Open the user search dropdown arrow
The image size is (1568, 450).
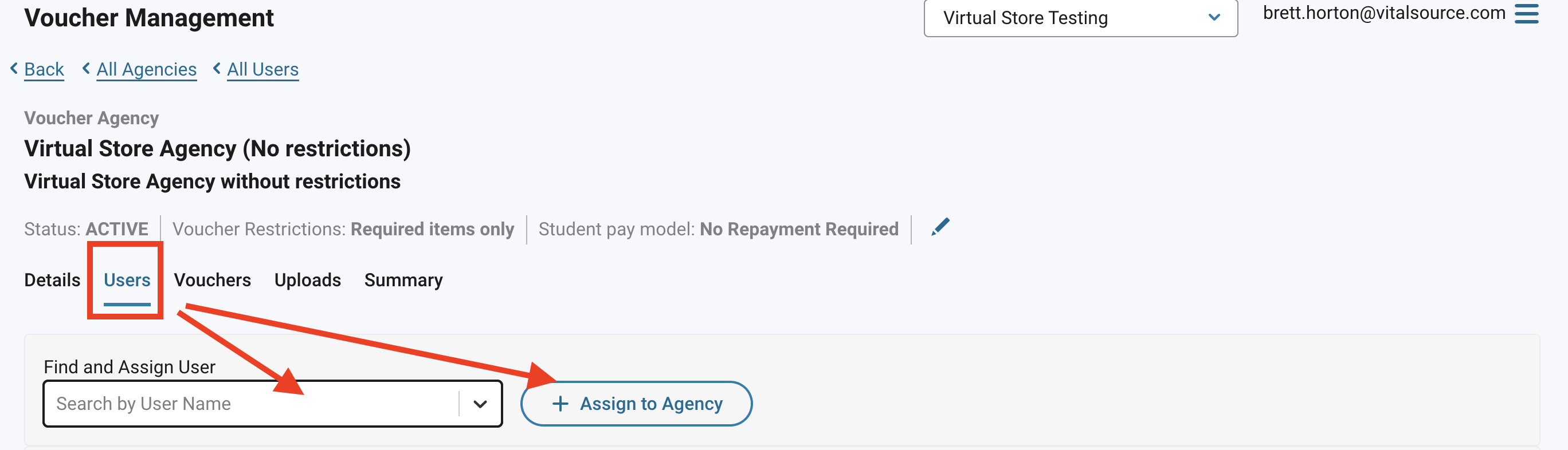pyautogui.click(x=480, y=404)
